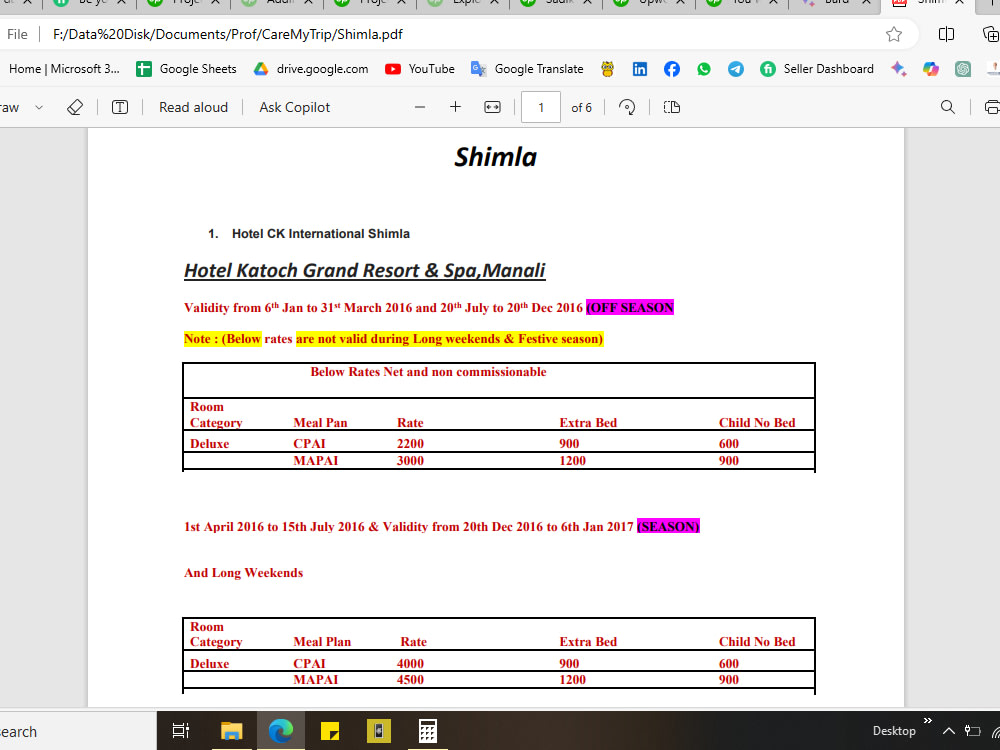Viewport: 1000px width, 750px height.
Task: Open the ChatGPT bookmark icon
Action: click(963, 69)
